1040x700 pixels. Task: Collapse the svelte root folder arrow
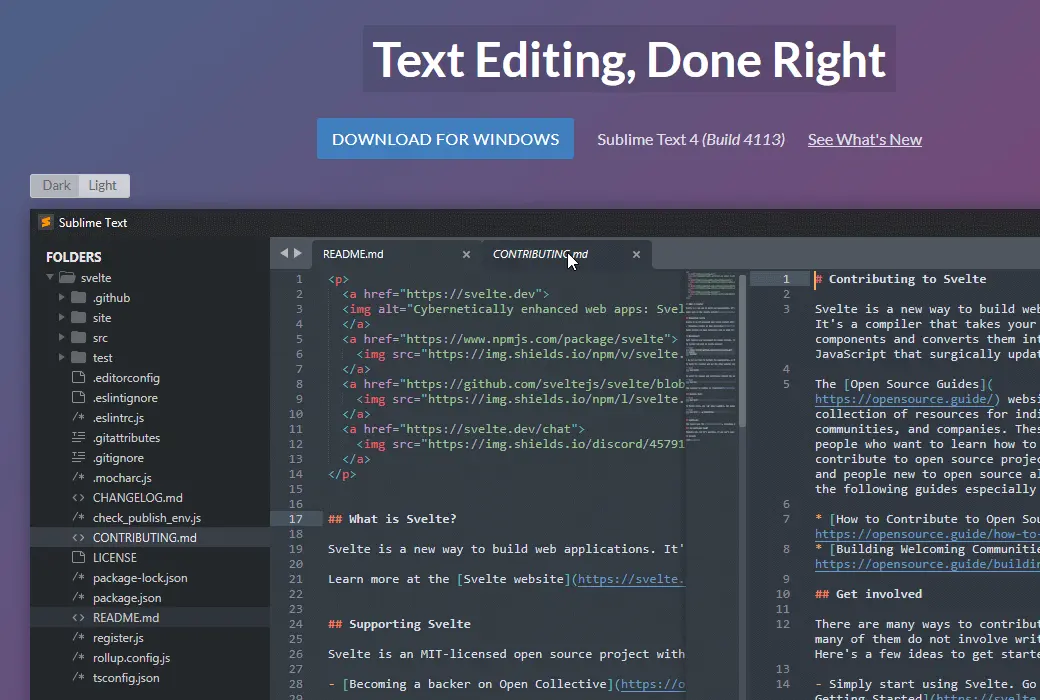coord(50,277)
